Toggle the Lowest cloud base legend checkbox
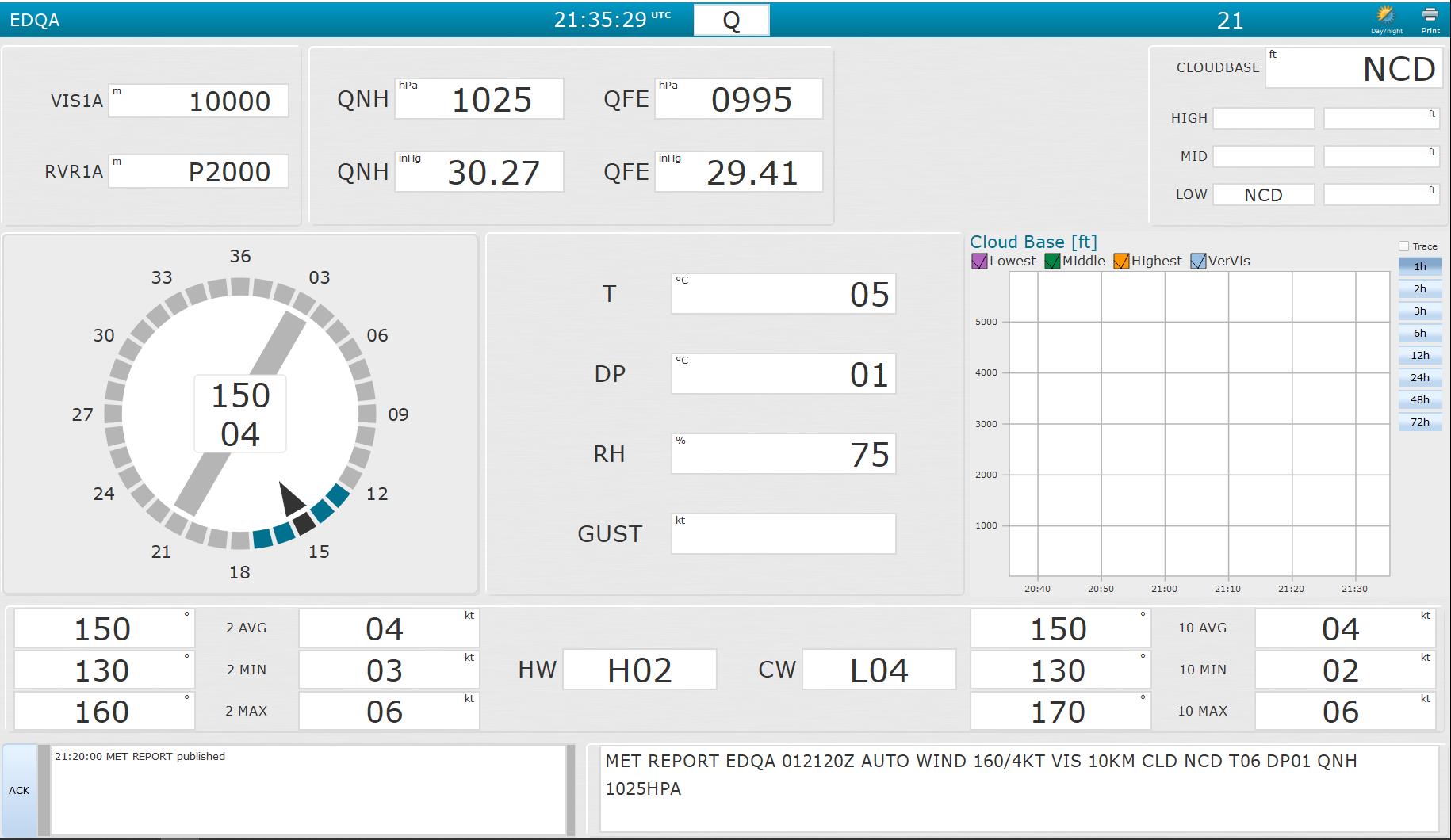The width and height of the screenshot is (1451, 840). point(979,262)
